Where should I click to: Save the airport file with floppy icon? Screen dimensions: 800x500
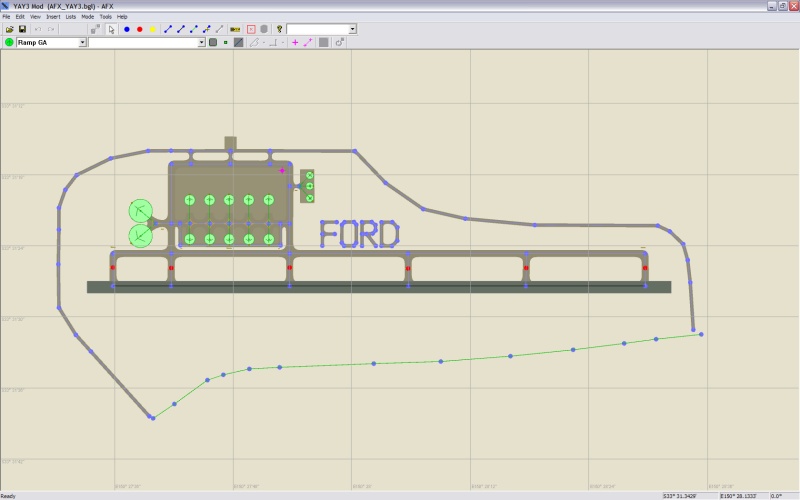coord(22,29)
